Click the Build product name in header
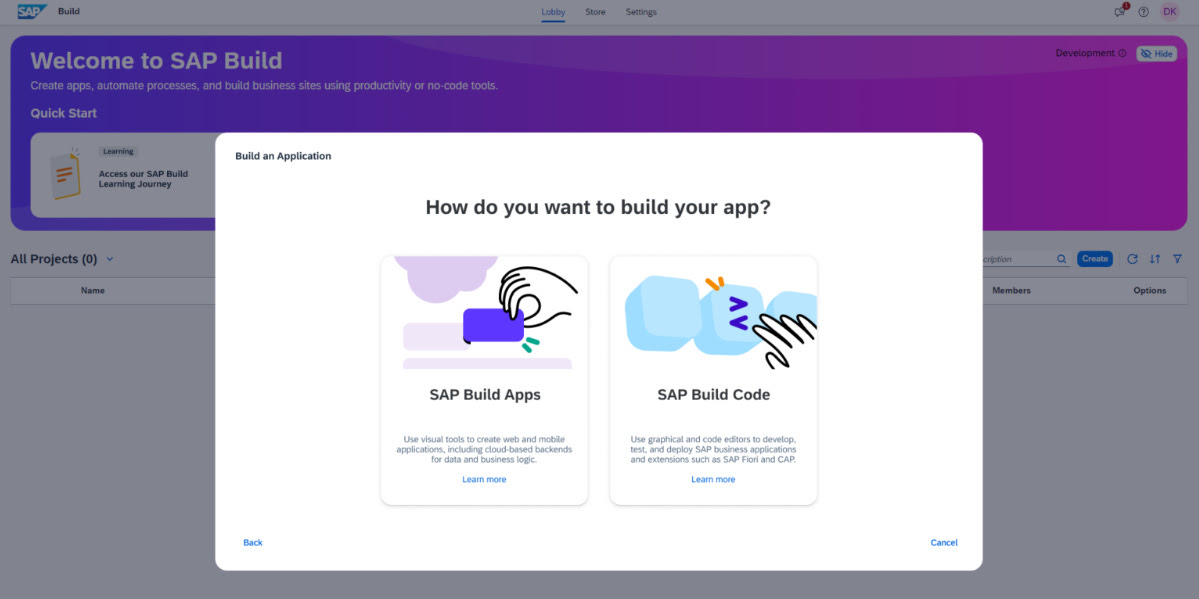 (69, 11)
